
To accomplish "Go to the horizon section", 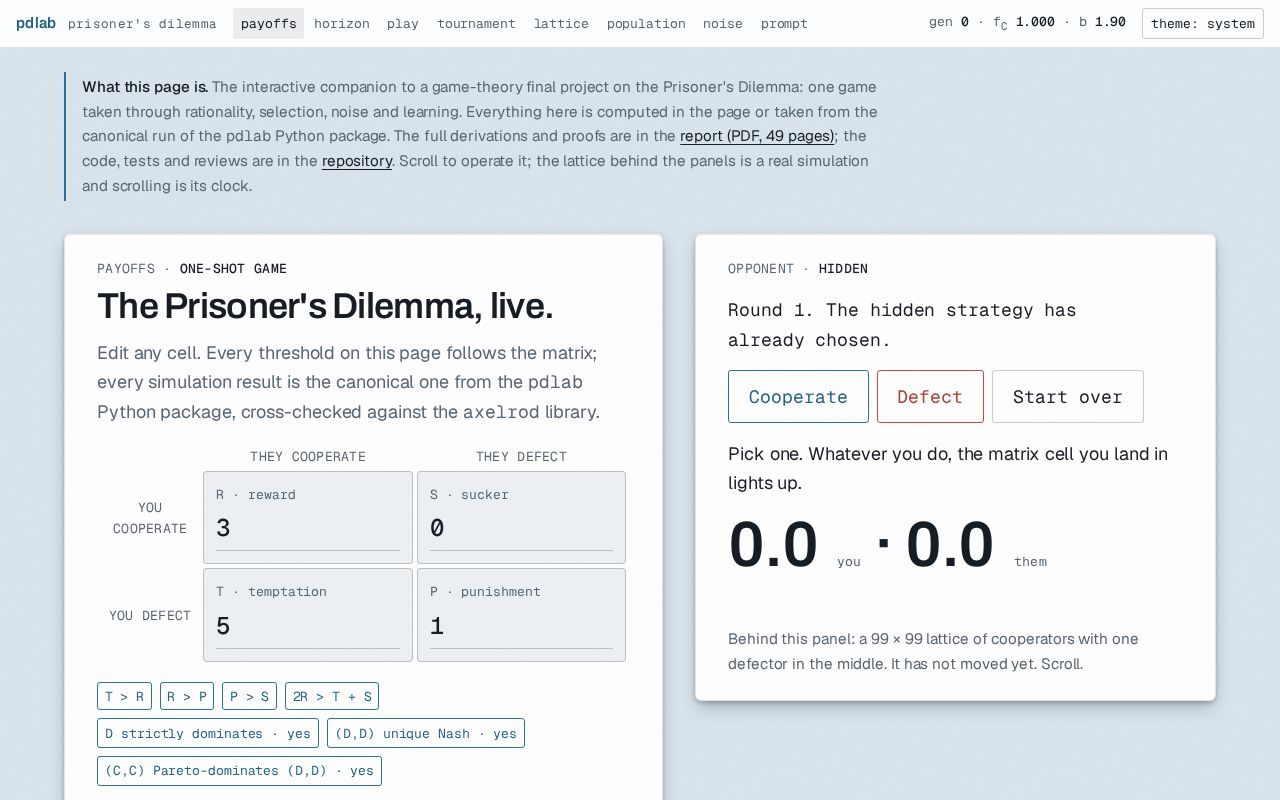I will click(x=341, y=23).
